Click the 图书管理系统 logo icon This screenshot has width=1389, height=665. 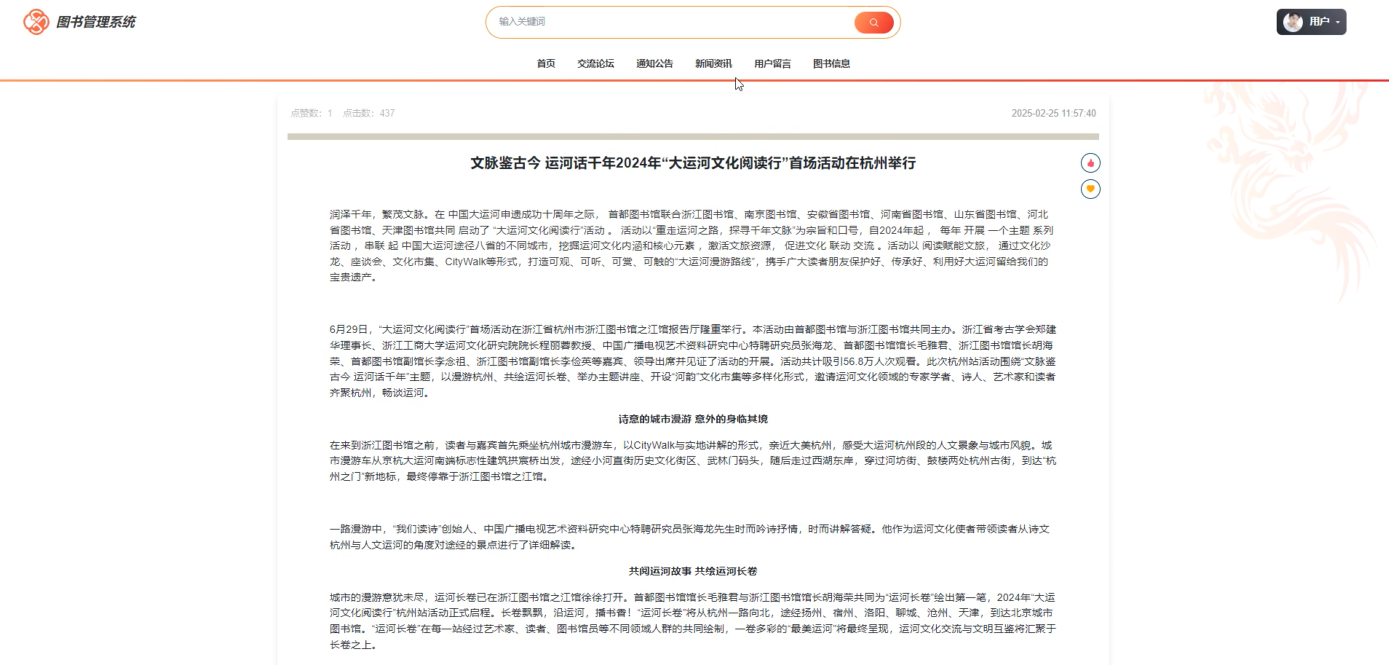pyautogui.click(x=36, y=21)
